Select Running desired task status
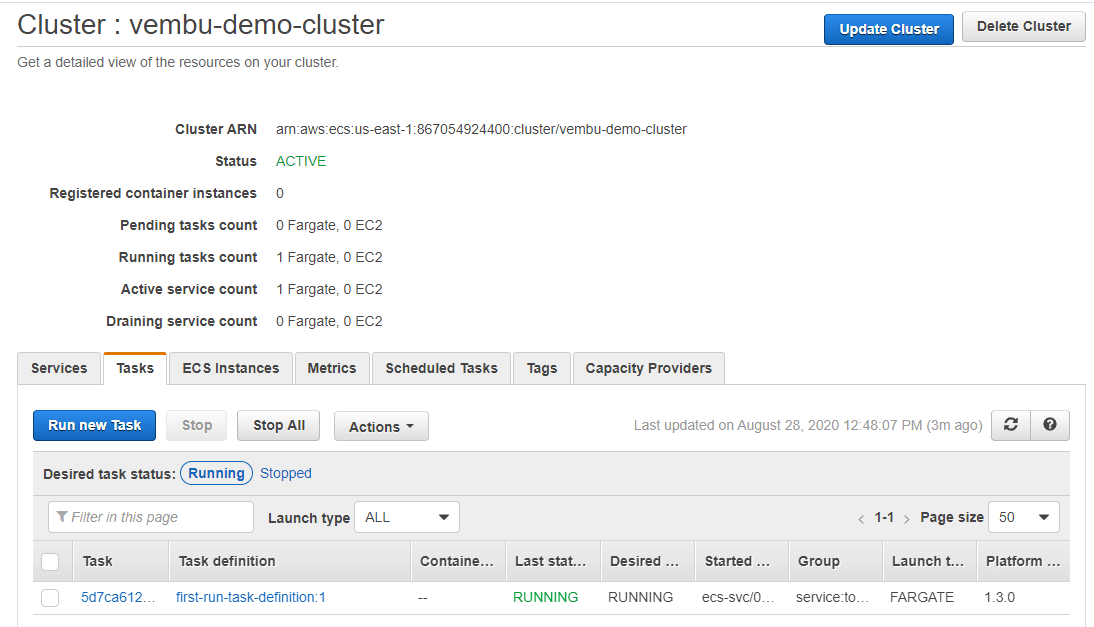This screenshot has height=627, width=1094. click(x=216, y=473)
